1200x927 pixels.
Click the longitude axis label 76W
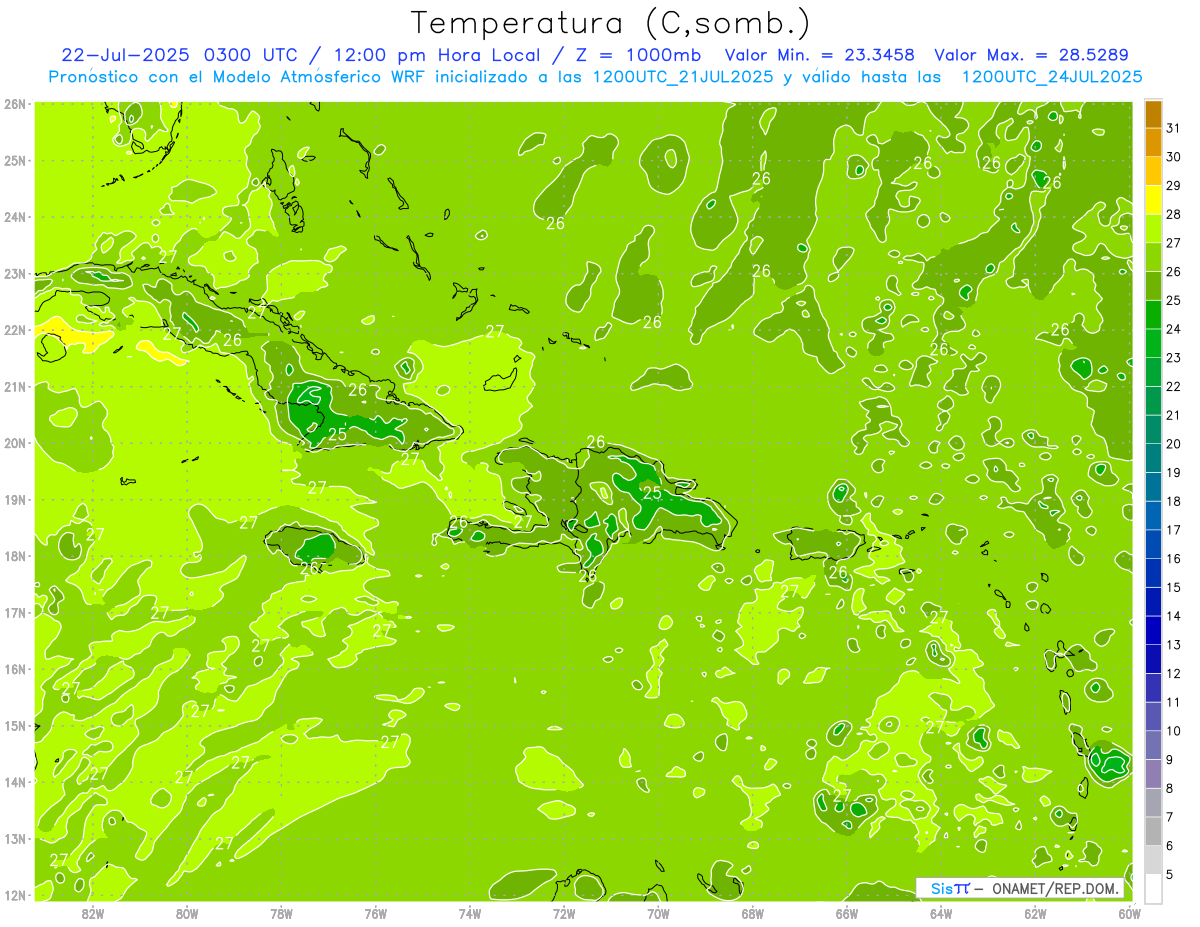(376, 913)
